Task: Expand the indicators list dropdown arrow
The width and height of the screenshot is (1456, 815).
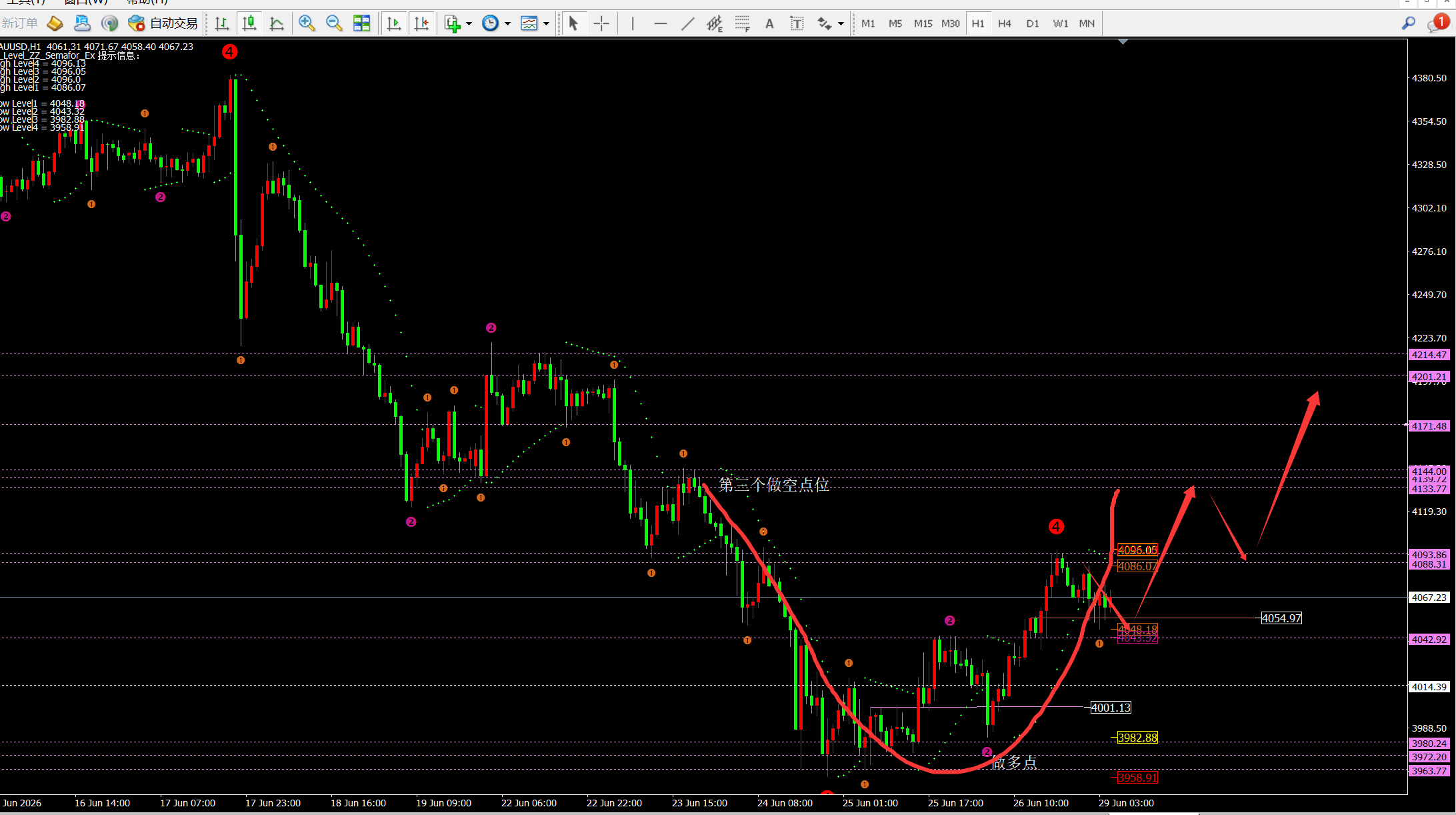Action: click(469, 23)
